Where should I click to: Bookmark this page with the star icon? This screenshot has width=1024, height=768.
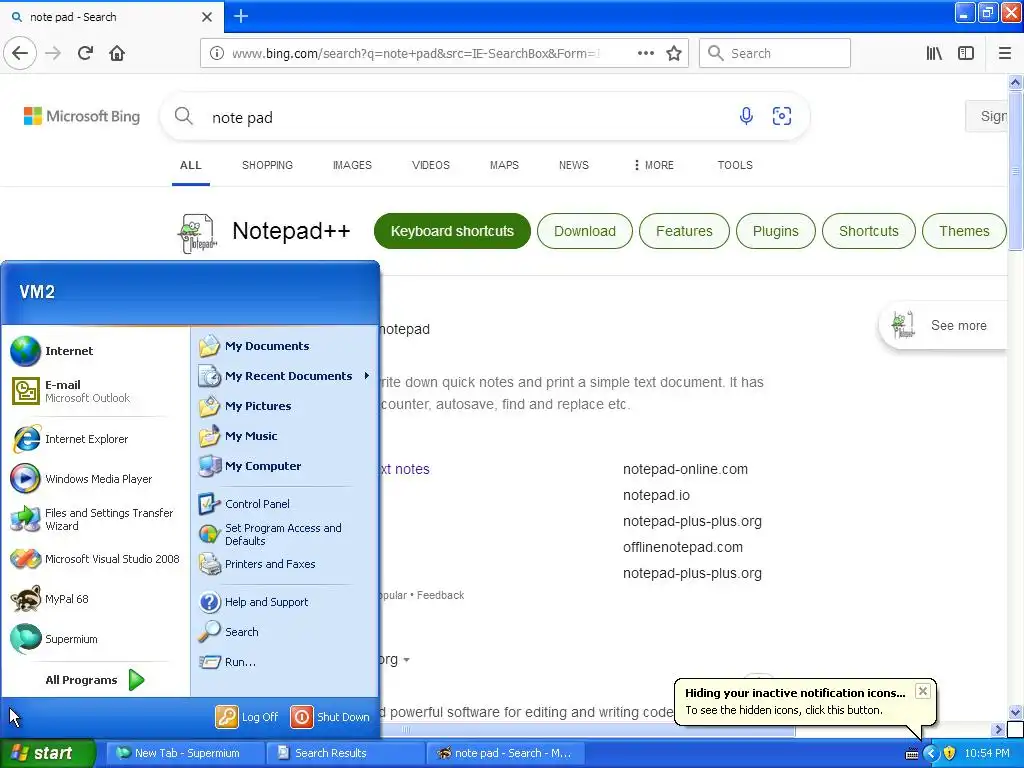pos(674,53)
